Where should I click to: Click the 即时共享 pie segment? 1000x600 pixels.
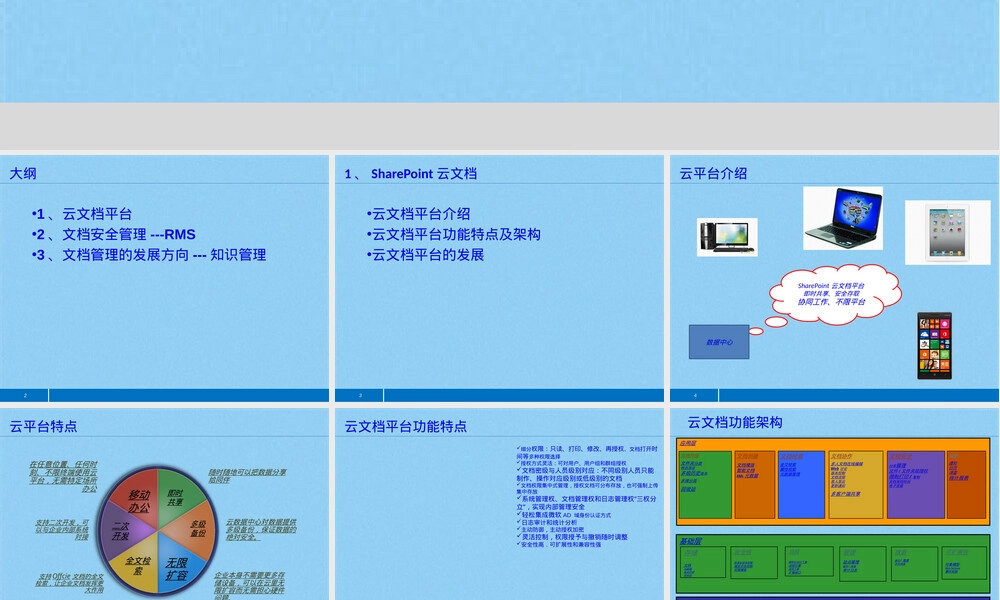177,496
